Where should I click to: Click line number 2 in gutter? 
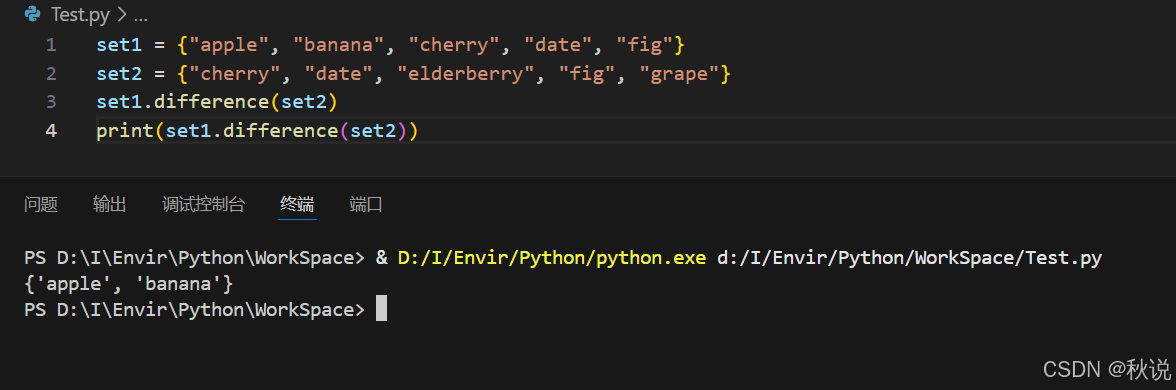pyautogui.click(x=51, y=74)
